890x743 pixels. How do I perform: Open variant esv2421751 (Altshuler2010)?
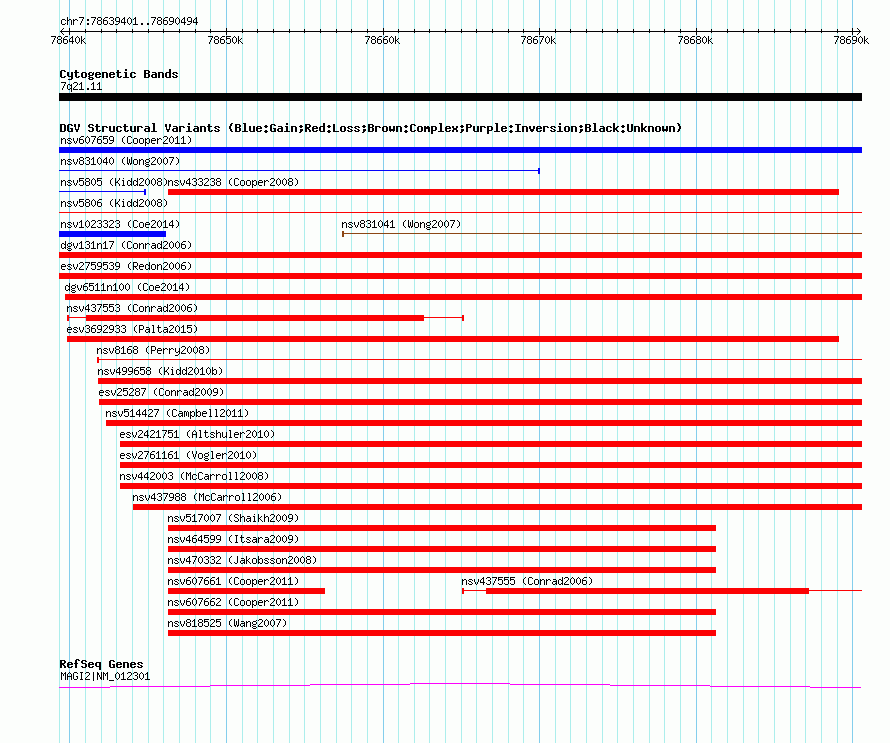tap(197, 434)
